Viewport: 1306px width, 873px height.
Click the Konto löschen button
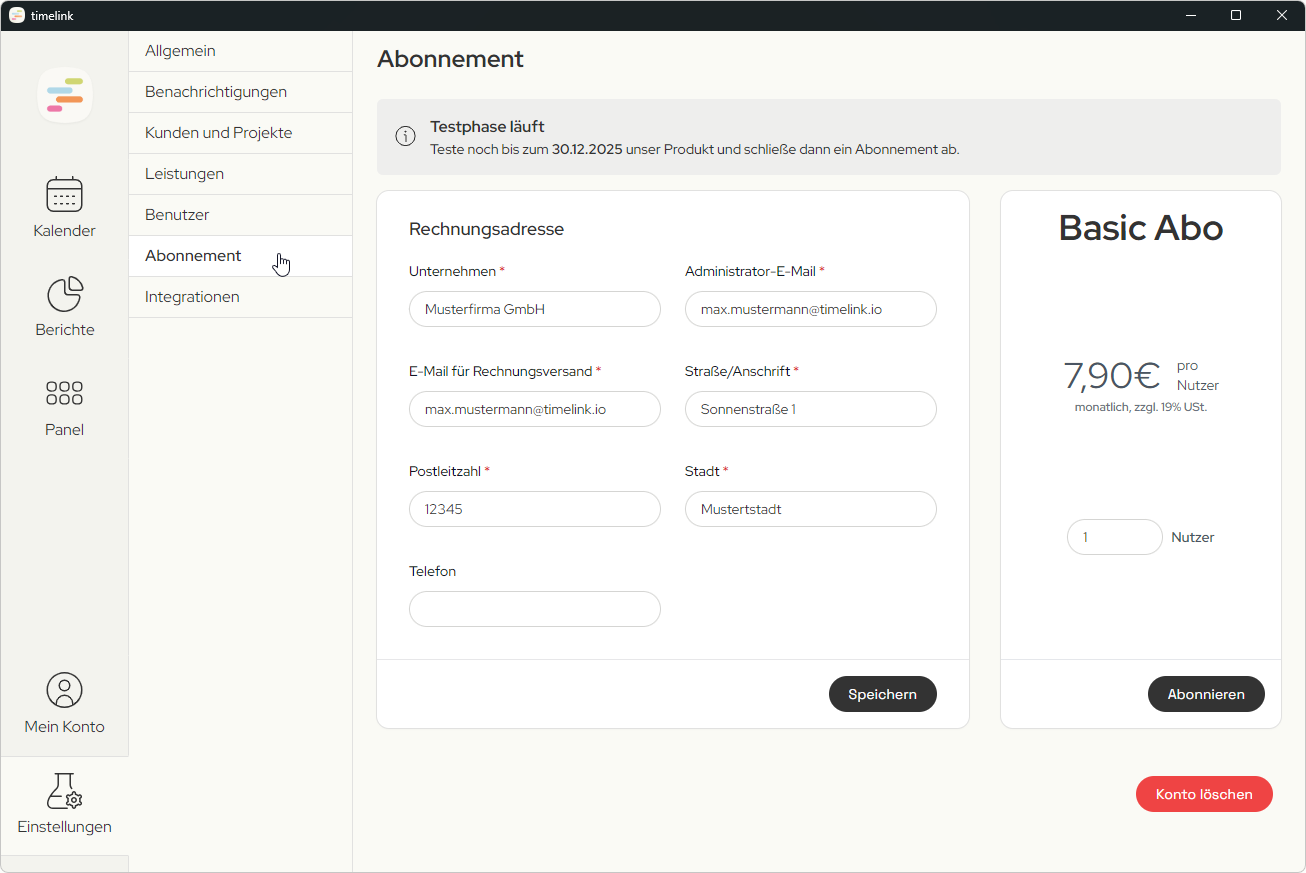pyautogui.click(x=1204, y=794)
